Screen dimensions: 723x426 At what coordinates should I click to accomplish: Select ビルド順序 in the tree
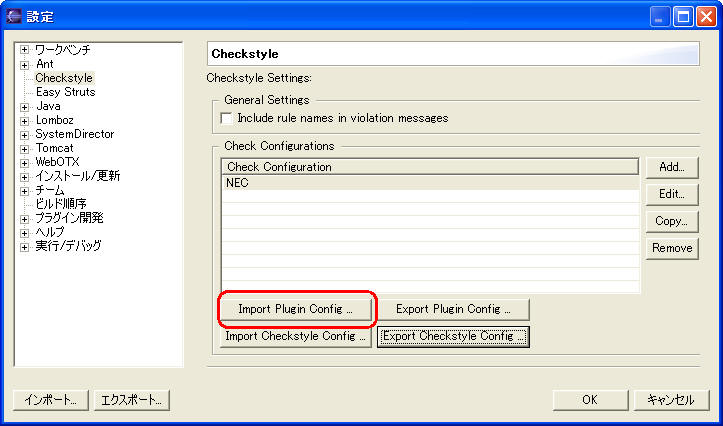[61, 204]
